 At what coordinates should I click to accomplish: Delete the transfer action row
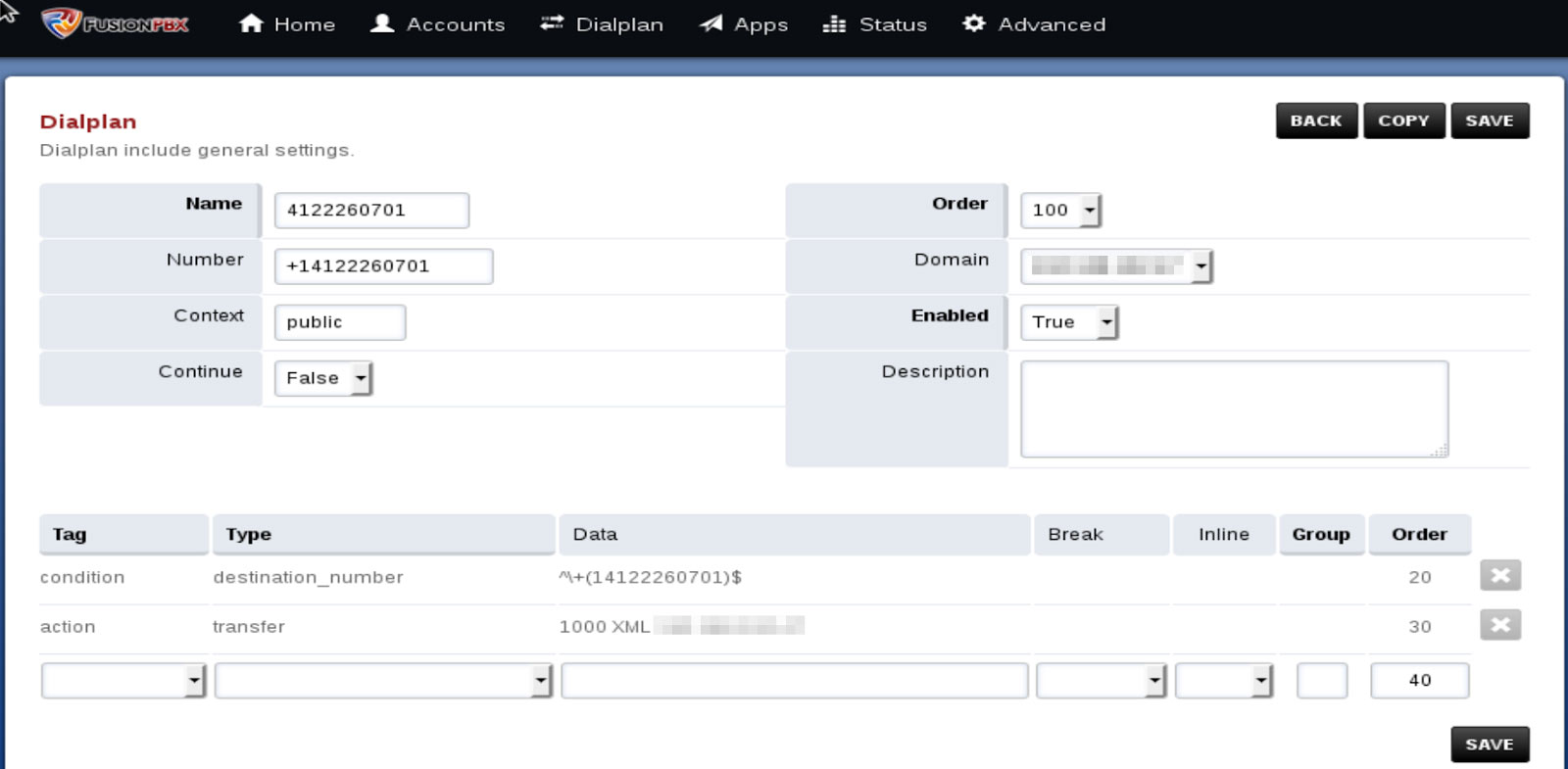click(1500, 625)
